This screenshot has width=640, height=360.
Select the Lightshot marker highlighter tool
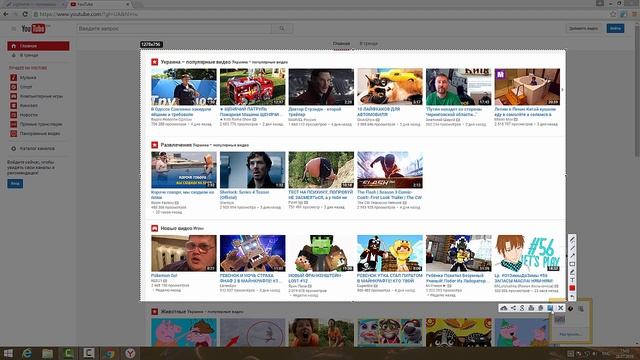[572, 272]
